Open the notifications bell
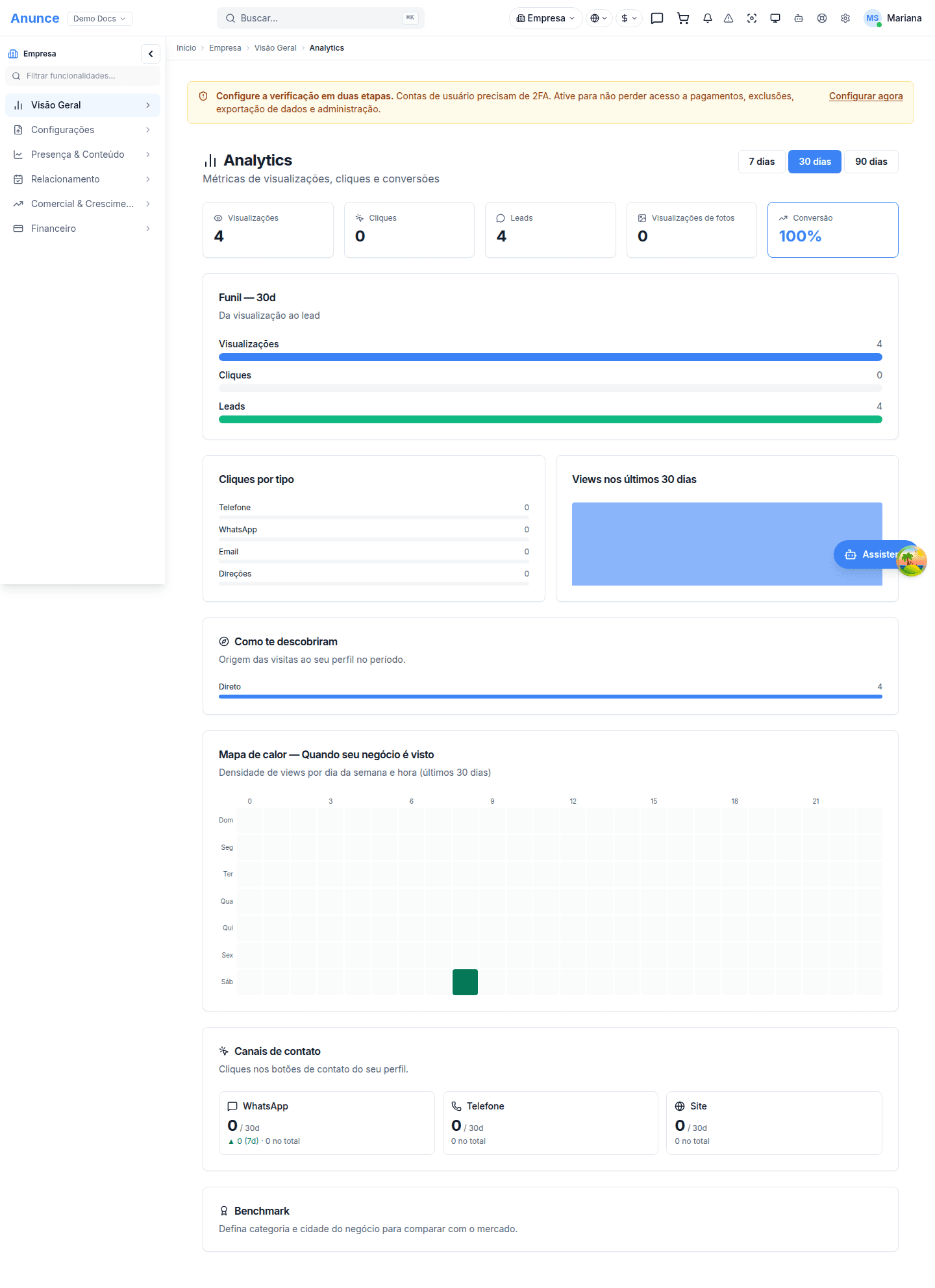Image resolution: width=935 pixels, height=1288 pixels. pyautogui.click(x=708, y=18)
